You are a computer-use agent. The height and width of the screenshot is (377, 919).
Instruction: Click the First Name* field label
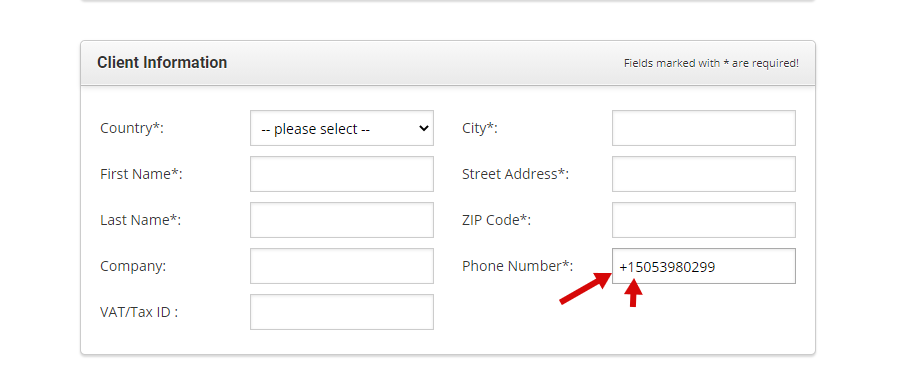pyautogui.click(x=141, y=174)
